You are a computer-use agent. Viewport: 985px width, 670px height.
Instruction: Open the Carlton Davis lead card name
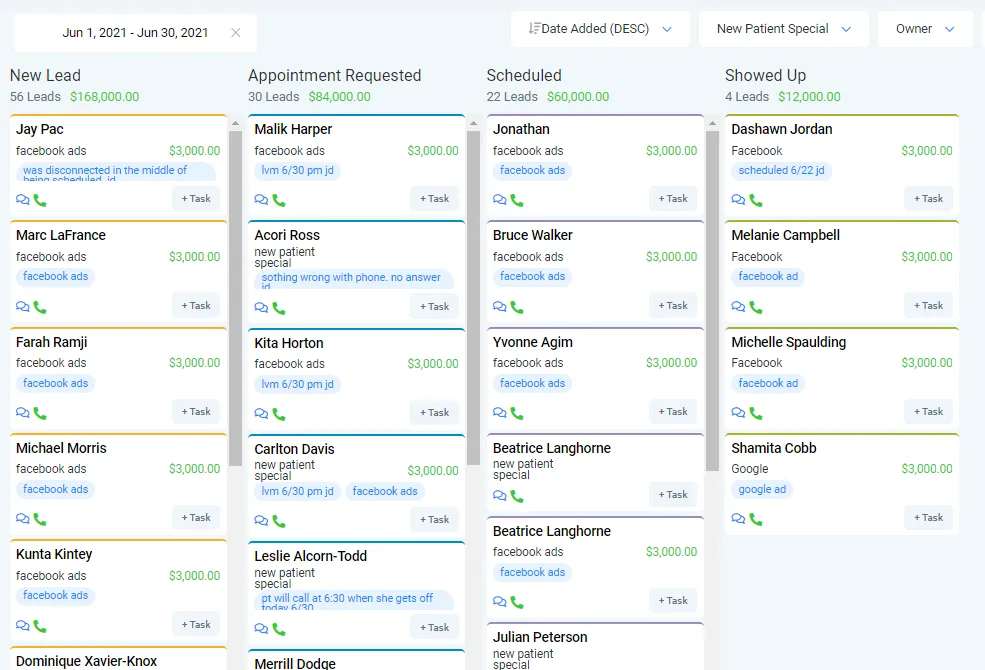click(x=294, y=449)
